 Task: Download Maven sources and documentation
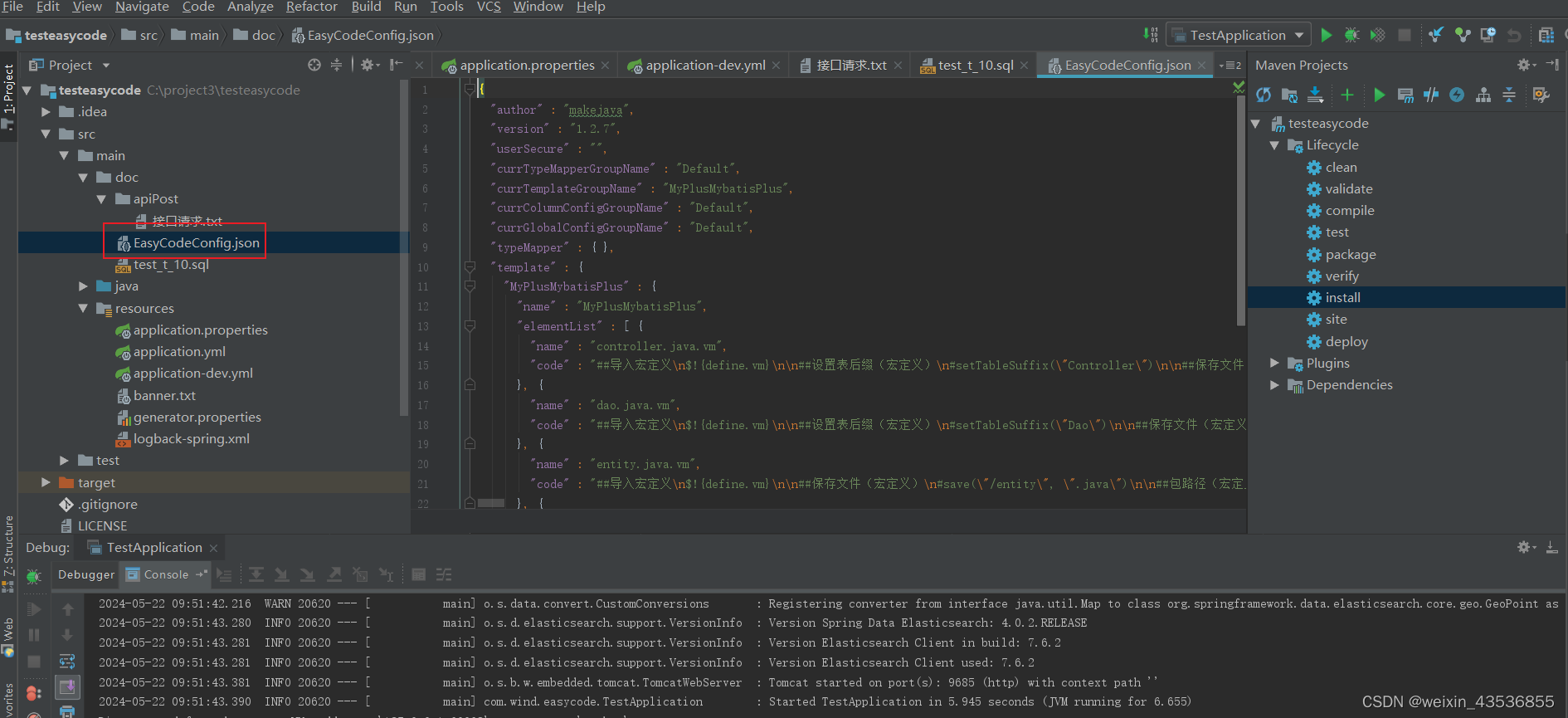click(x=1315, y=95)
